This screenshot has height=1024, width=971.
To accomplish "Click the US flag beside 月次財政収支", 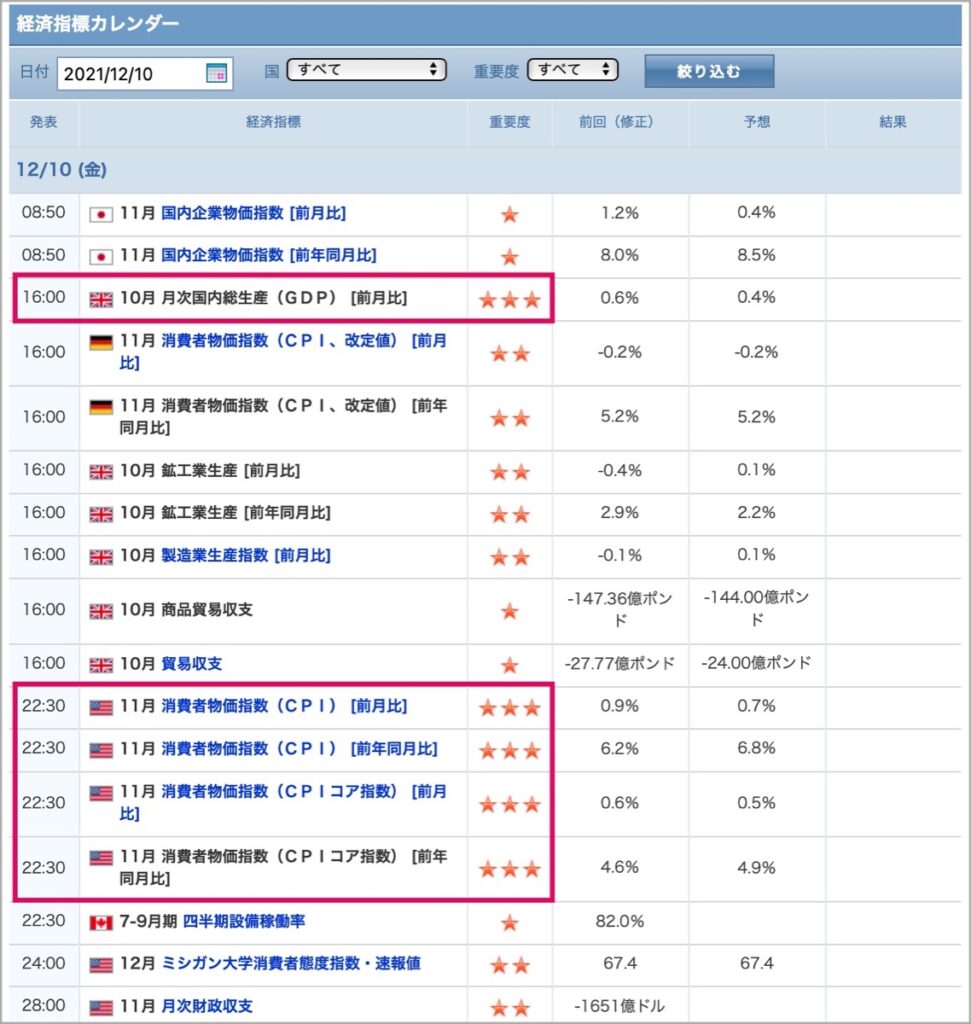I will point(101,1008).
